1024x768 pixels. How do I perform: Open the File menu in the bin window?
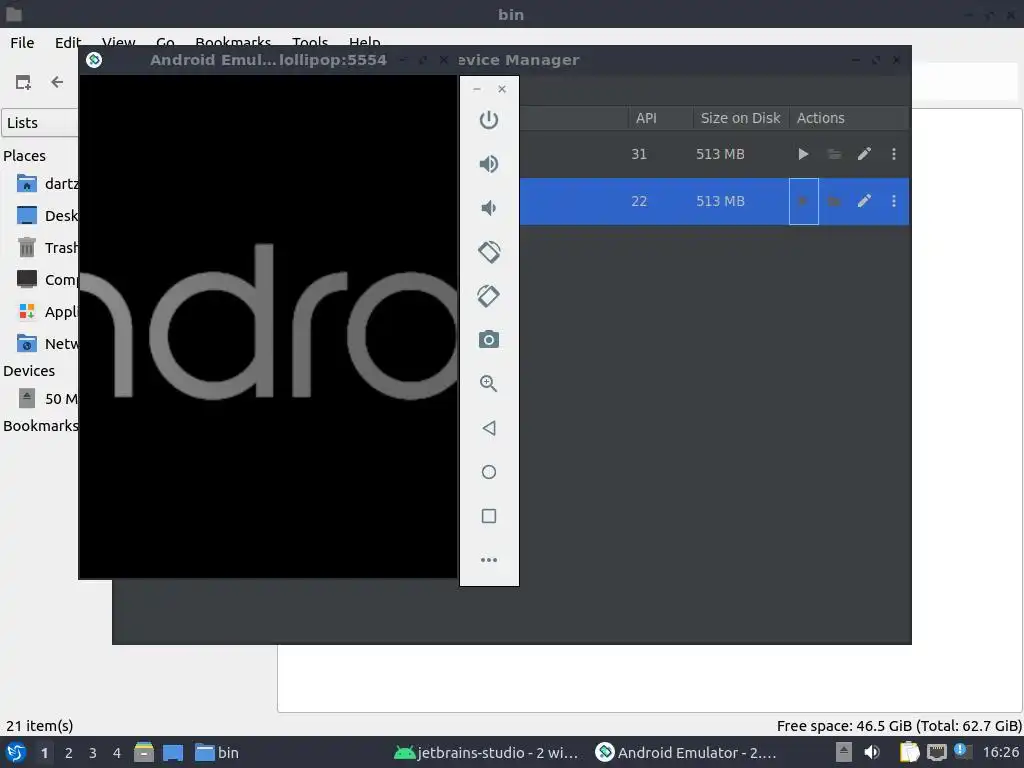click(x=22, y=42)
